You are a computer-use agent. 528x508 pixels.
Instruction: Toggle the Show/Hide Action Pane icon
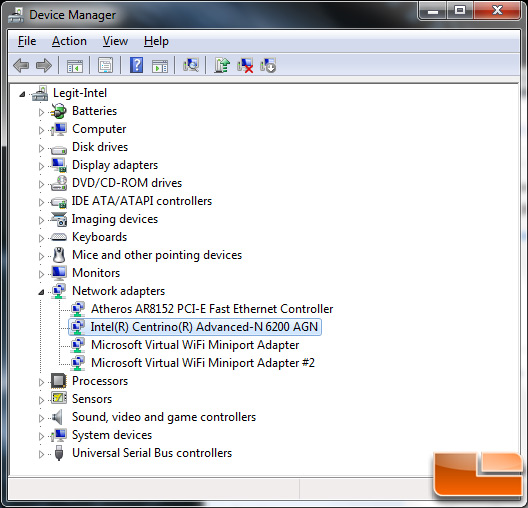point(160,65)
